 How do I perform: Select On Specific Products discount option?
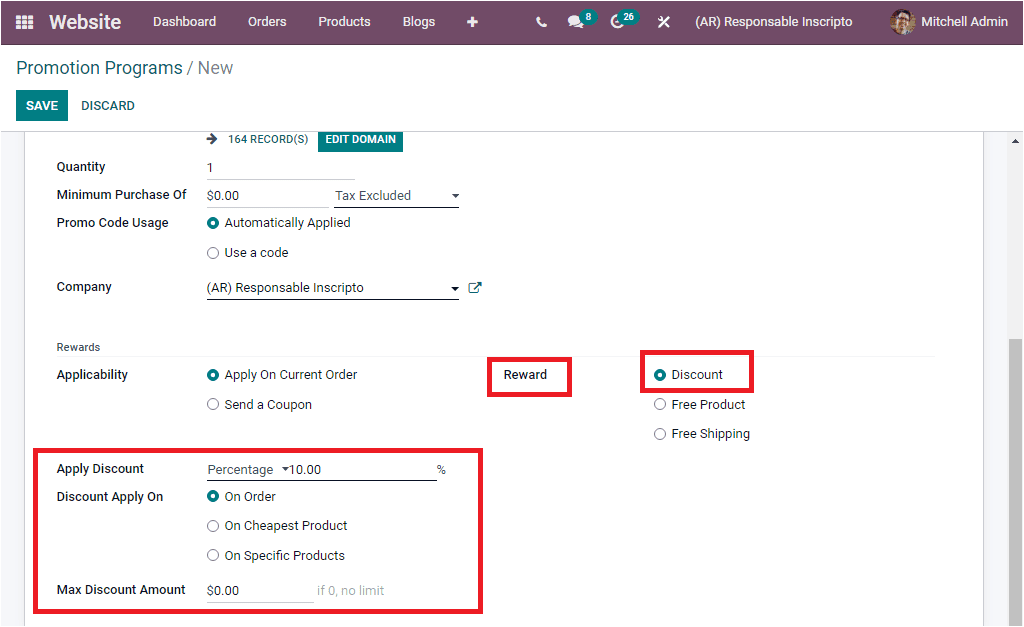tap(213, 555)
